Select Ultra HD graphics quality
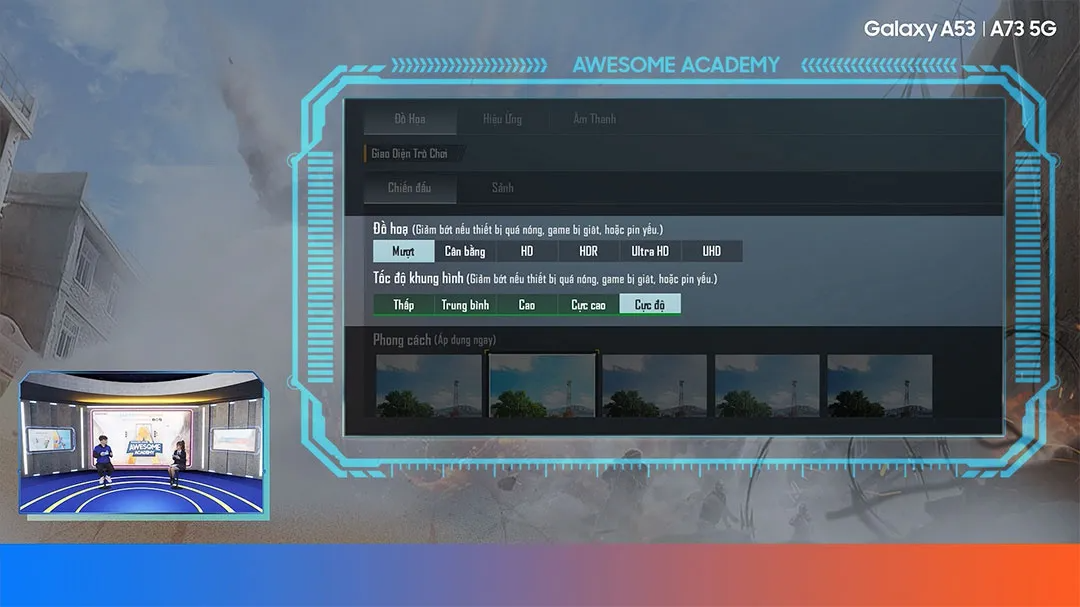The height and width of the screenshot is (607, 1080). [650, 251]
